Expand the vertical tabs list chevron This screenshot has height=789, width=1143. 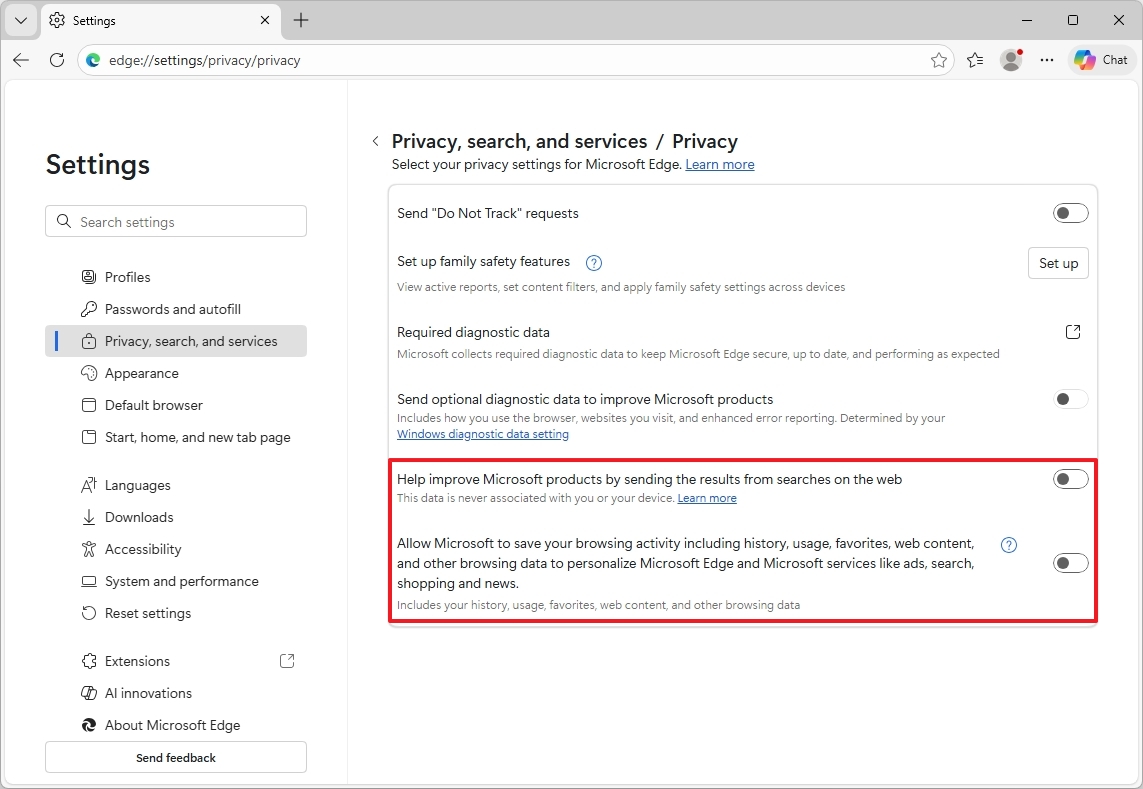[x=20, y=20]
